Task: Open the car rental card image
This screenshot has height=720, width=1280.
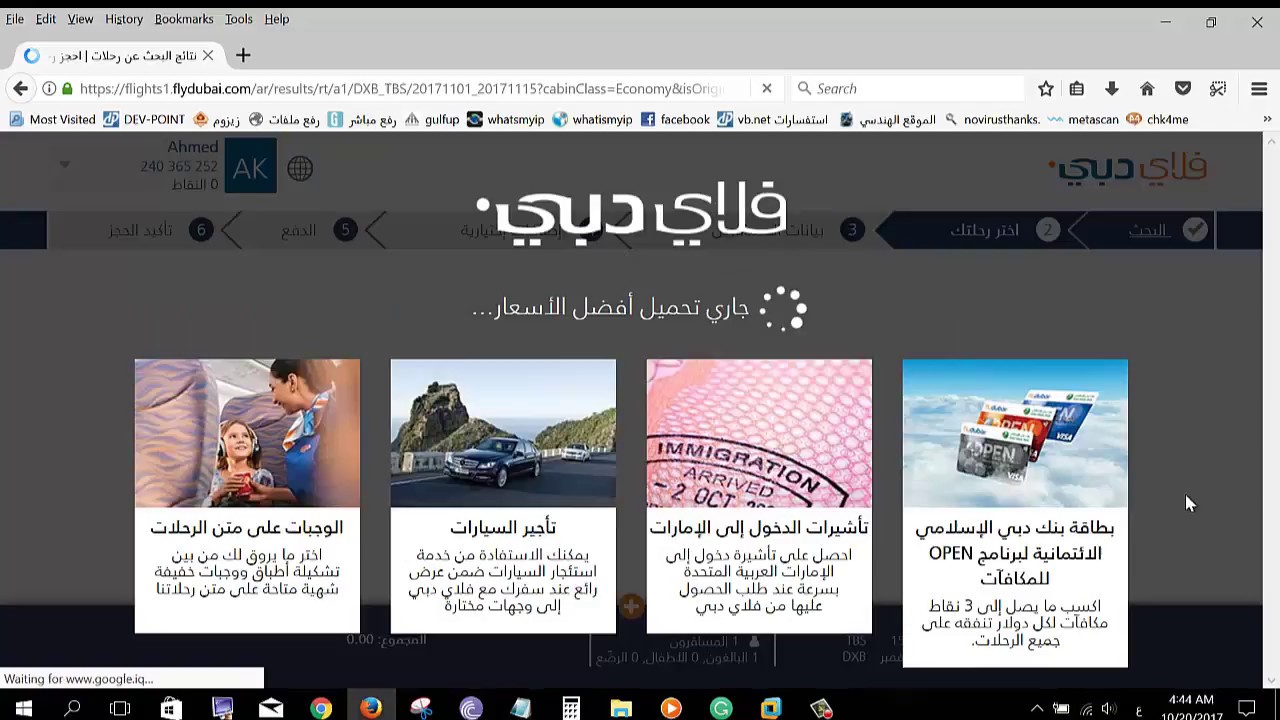Action: [503, 433]
